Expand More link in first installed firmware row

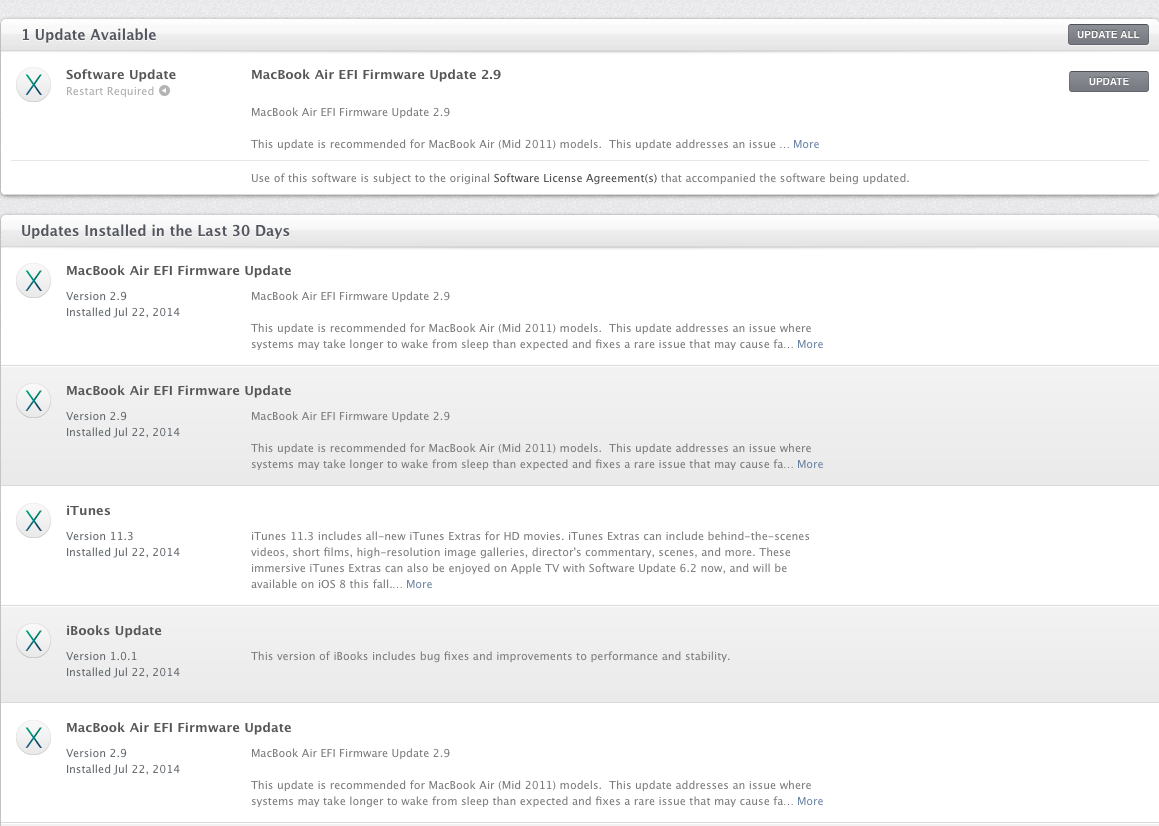coord(810,344)
